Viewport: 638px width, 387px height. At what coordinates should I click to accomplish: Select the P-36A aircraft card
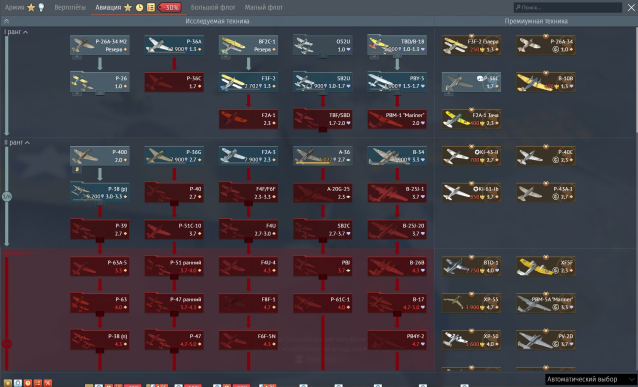174,45
